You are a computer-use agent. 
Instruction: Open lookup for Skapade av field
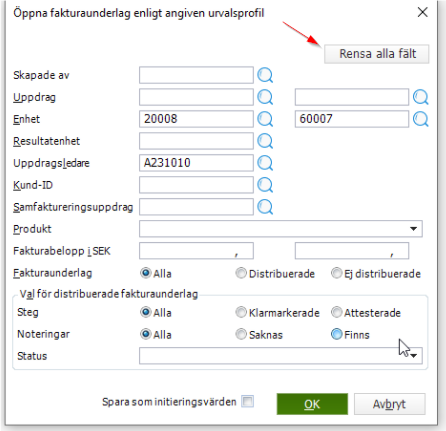[x=265, y=75]
